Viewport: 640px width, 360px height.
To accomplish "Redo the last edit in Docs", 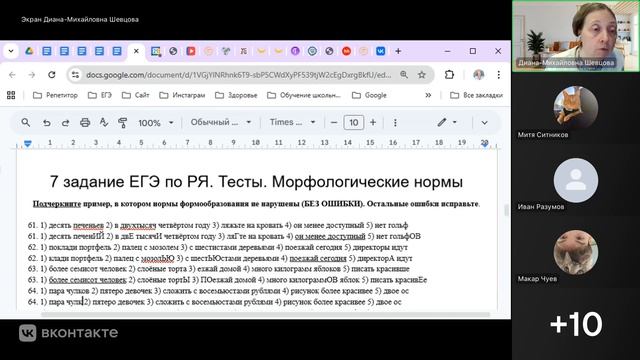I will click(65, 122).
